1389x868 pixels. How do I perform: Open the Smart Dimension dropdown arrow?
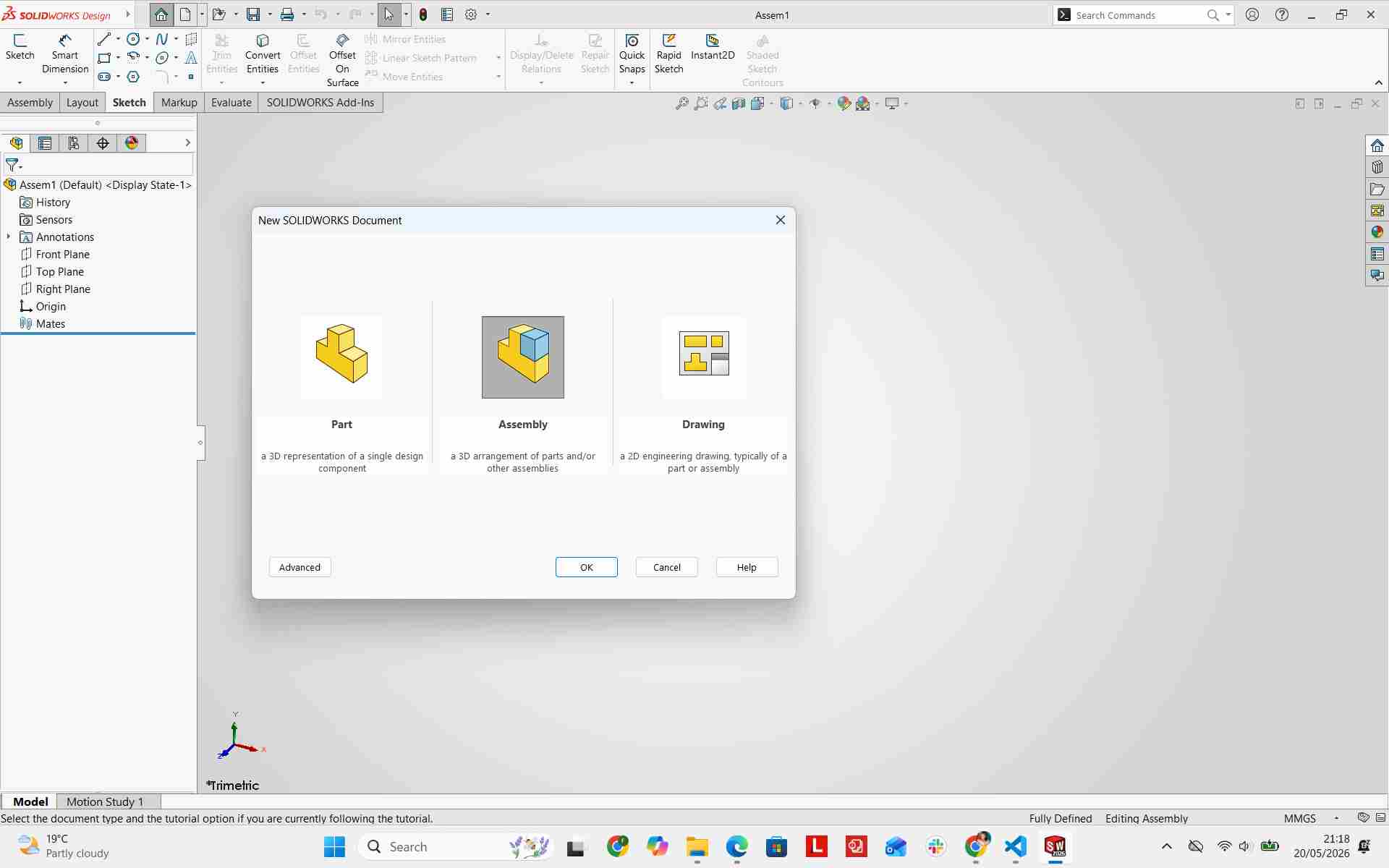65,83
